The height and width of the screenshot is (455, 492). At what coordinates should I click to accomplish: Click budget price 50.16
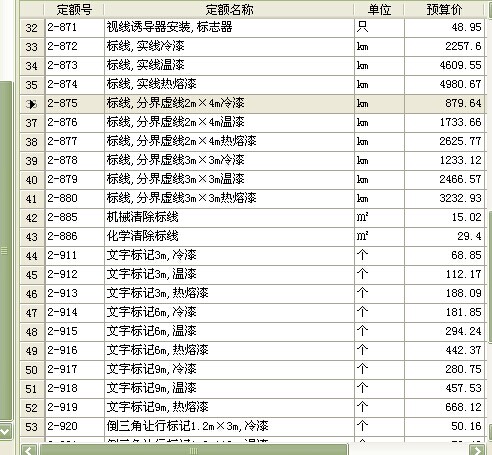point(444,427)
